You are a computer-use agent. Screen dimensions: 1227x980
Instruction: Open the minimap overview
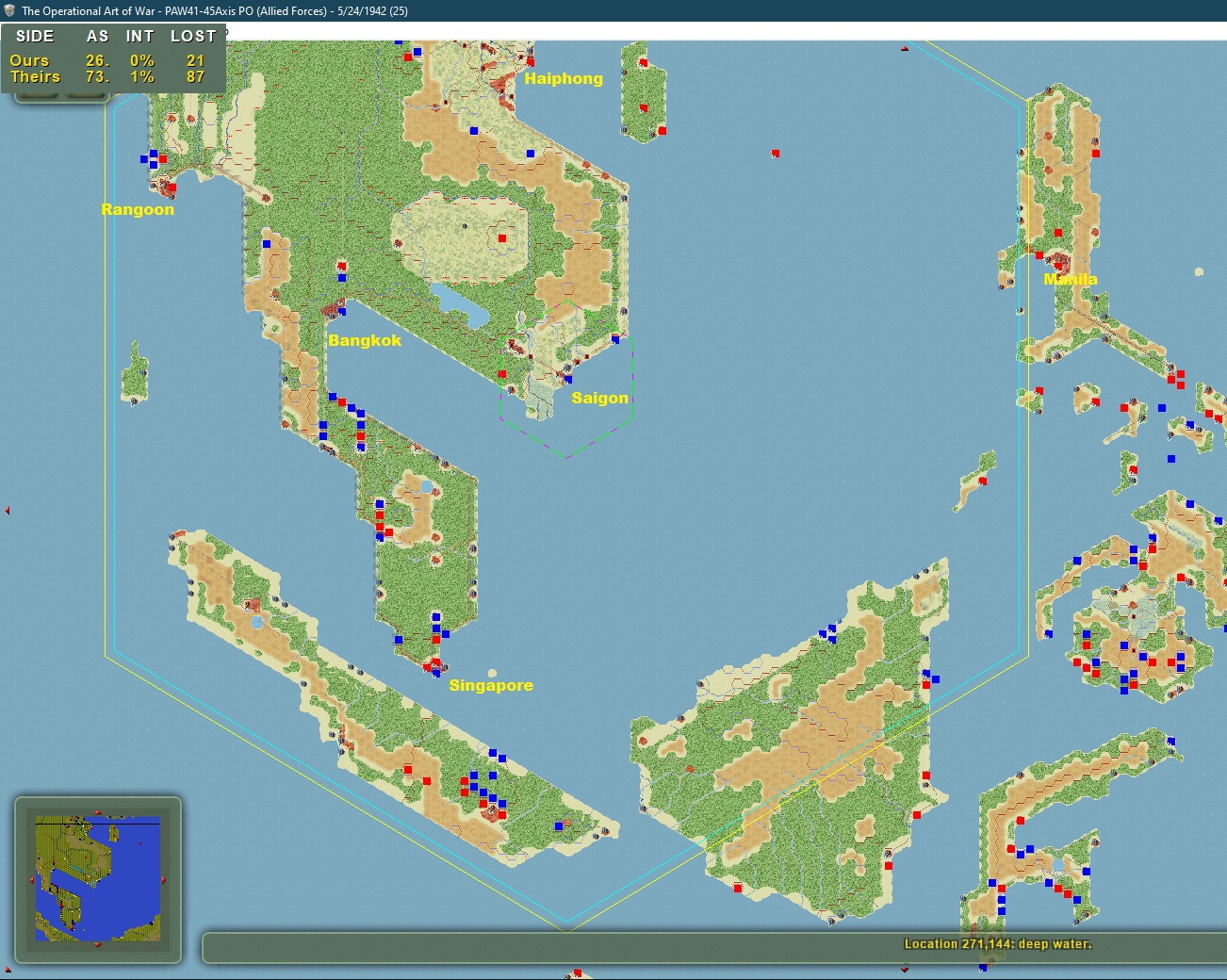[98, 879]
